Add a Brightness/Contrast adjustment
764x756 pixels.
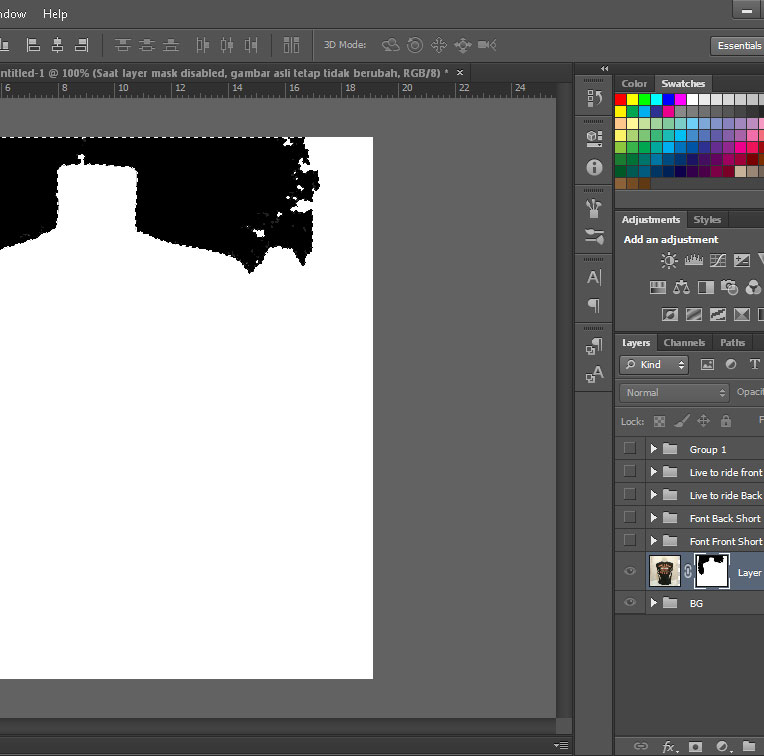click(669, 261)
